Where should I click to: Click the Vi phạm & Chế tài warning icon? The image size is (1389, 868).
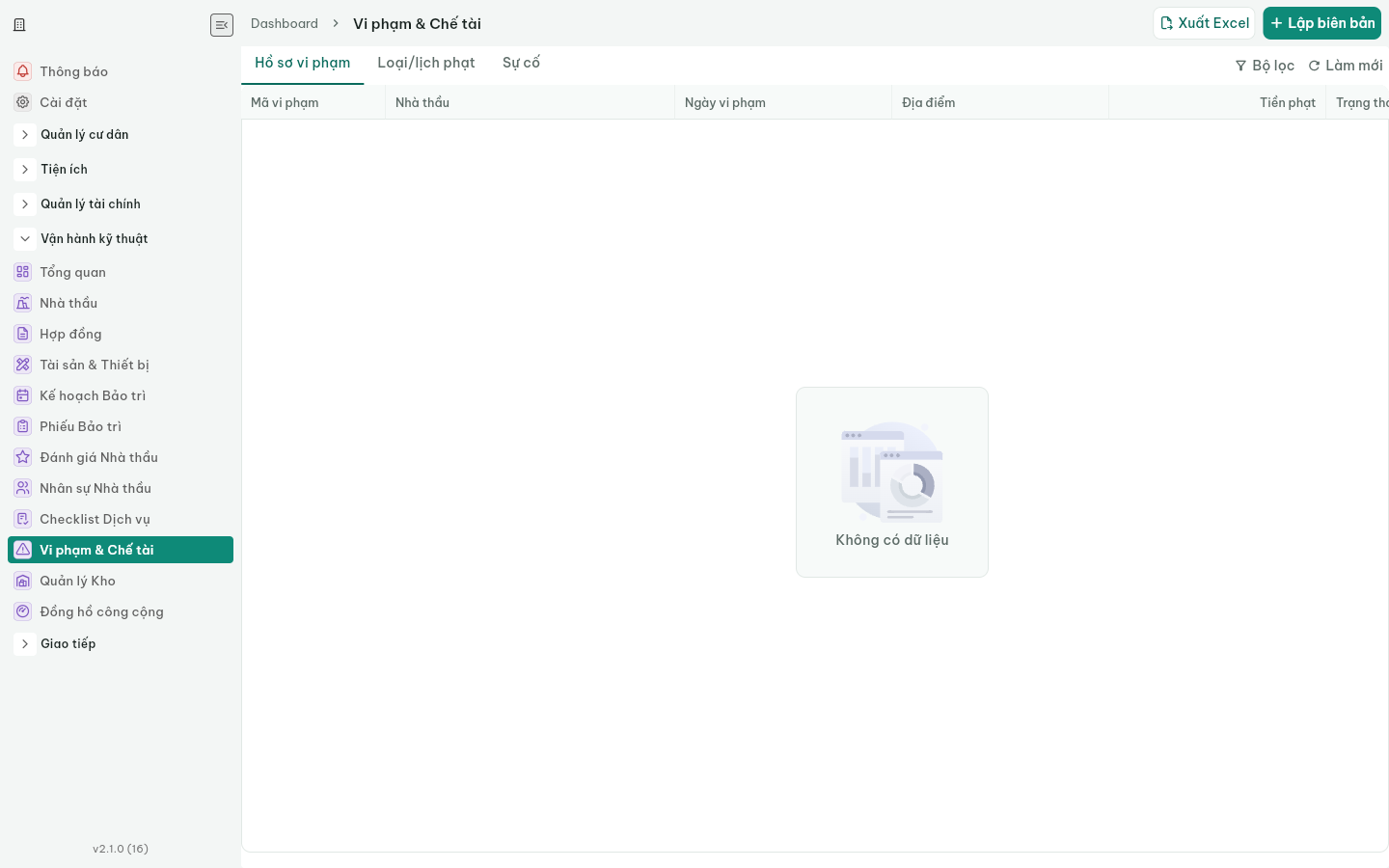[x=23, y=550]
